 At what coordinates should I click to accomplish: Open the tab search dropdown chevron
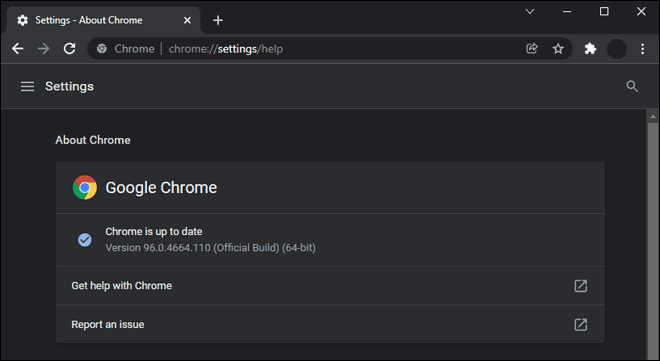530,11
